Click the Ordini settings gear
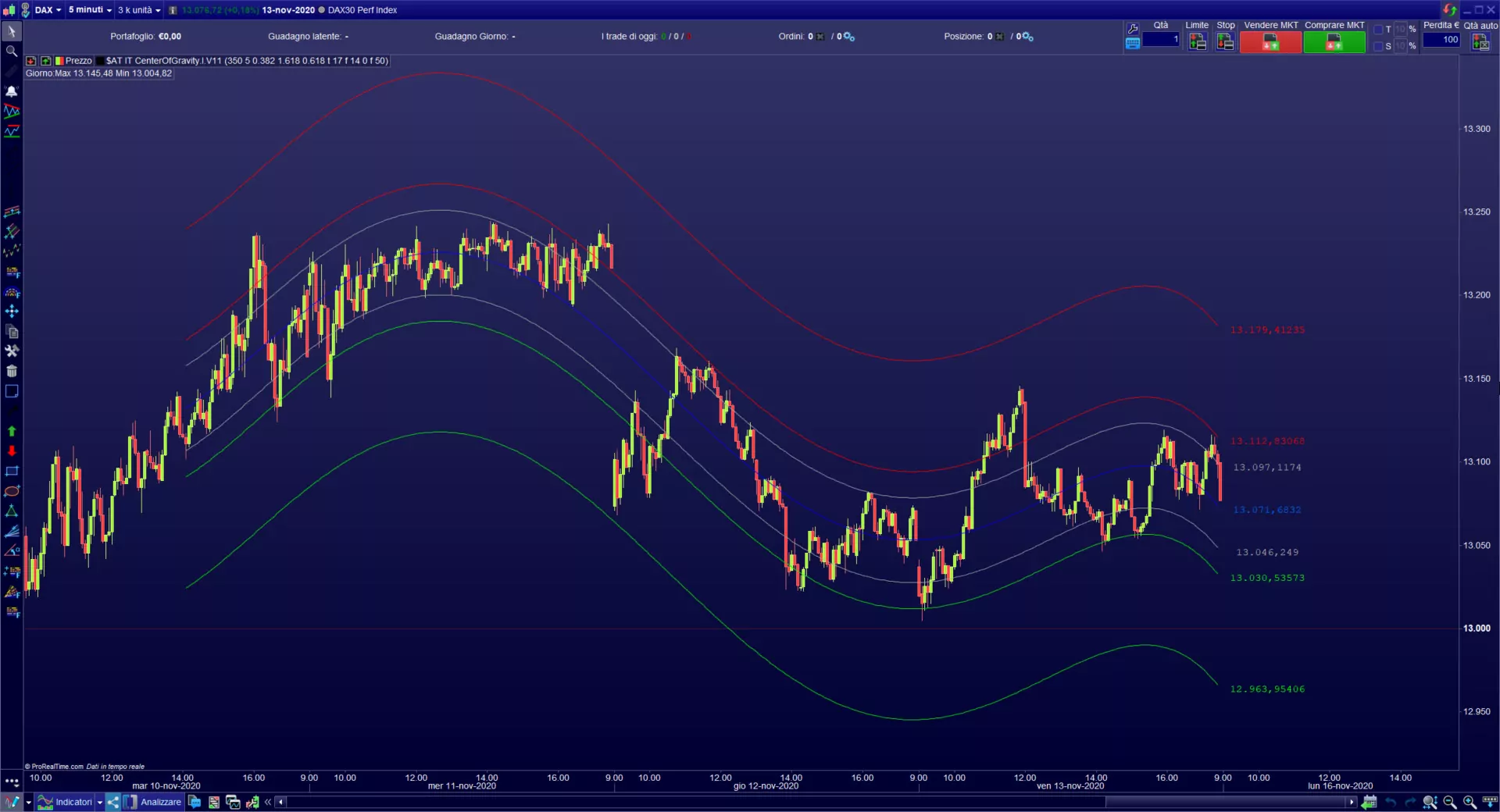Screen dimensions: 1500x812 point(849,37)
